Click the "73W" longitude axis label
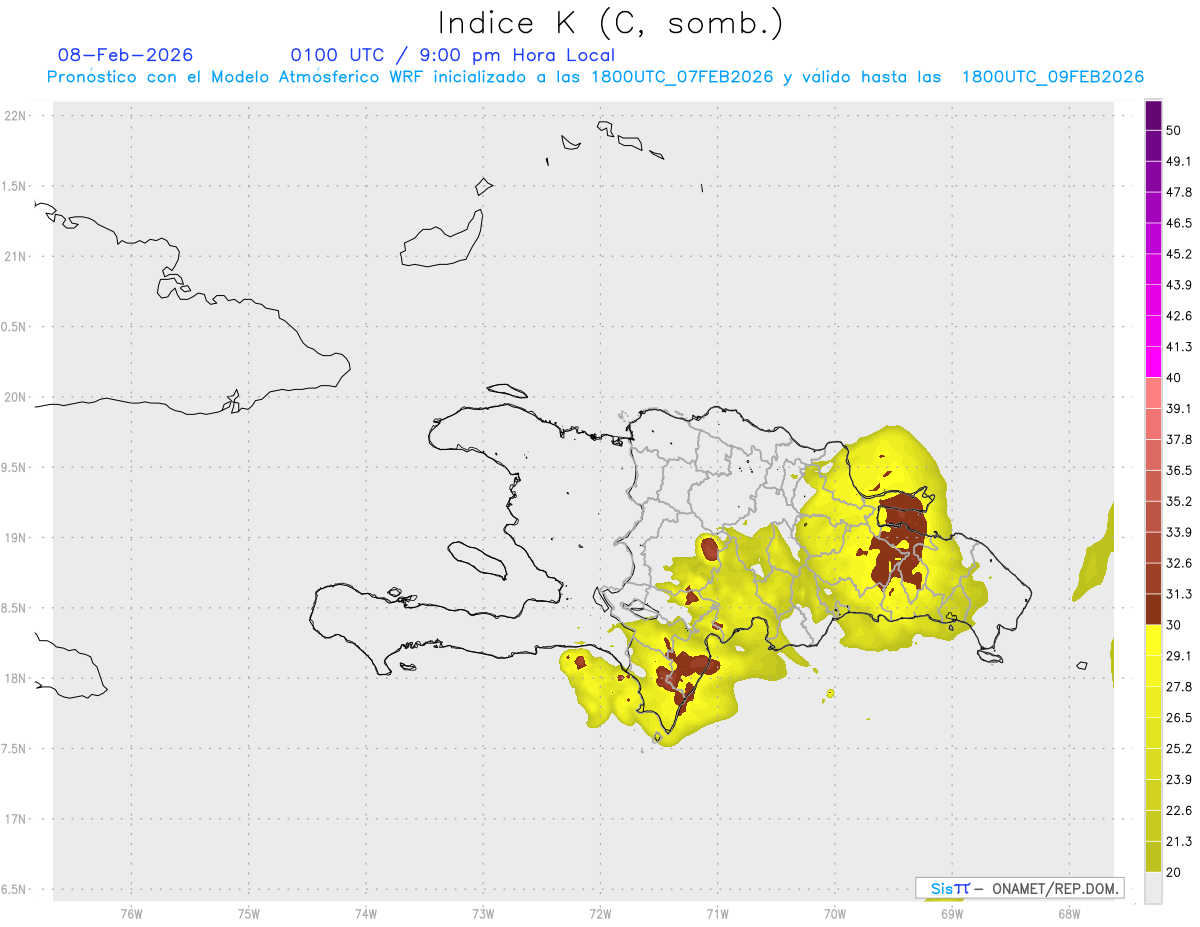This screenshot has width=1200, height=927. 483,913
